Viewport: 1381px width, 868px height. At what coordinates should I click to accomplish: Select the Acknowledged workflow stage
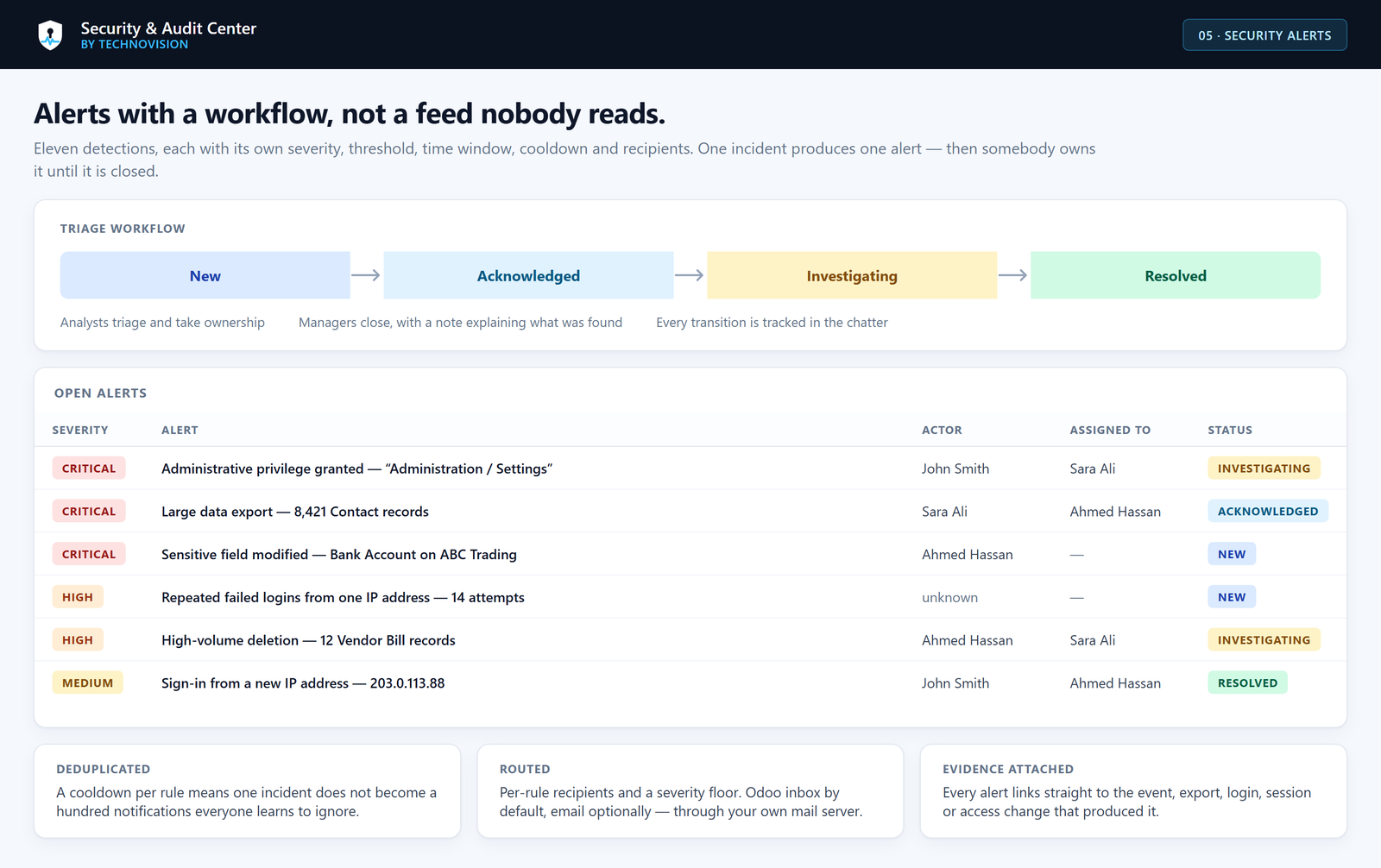528,275
